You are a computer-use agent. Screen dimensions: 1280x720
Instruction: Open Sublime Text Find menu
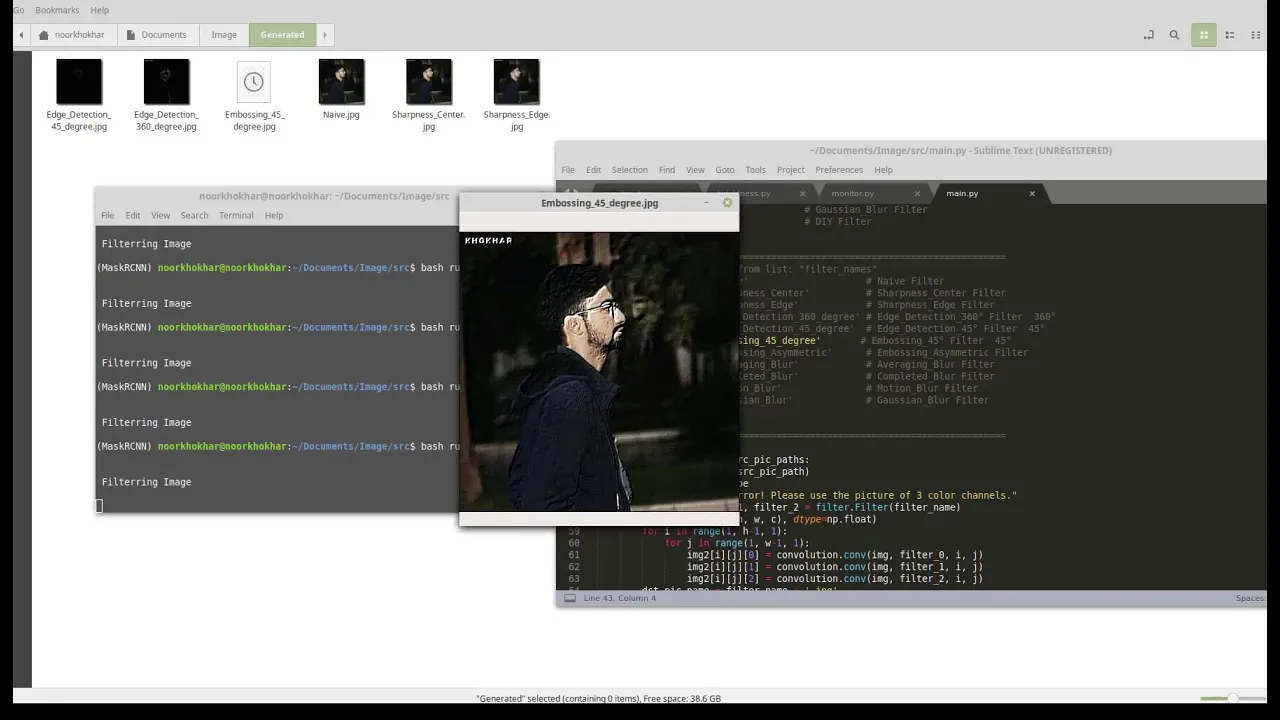pos(667,170)
